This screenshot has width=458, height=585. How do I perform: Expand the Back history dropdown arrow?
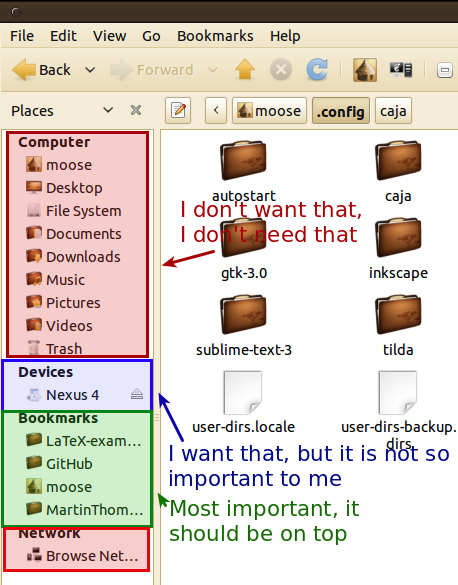pyautogui.click(x=90, y=70)
